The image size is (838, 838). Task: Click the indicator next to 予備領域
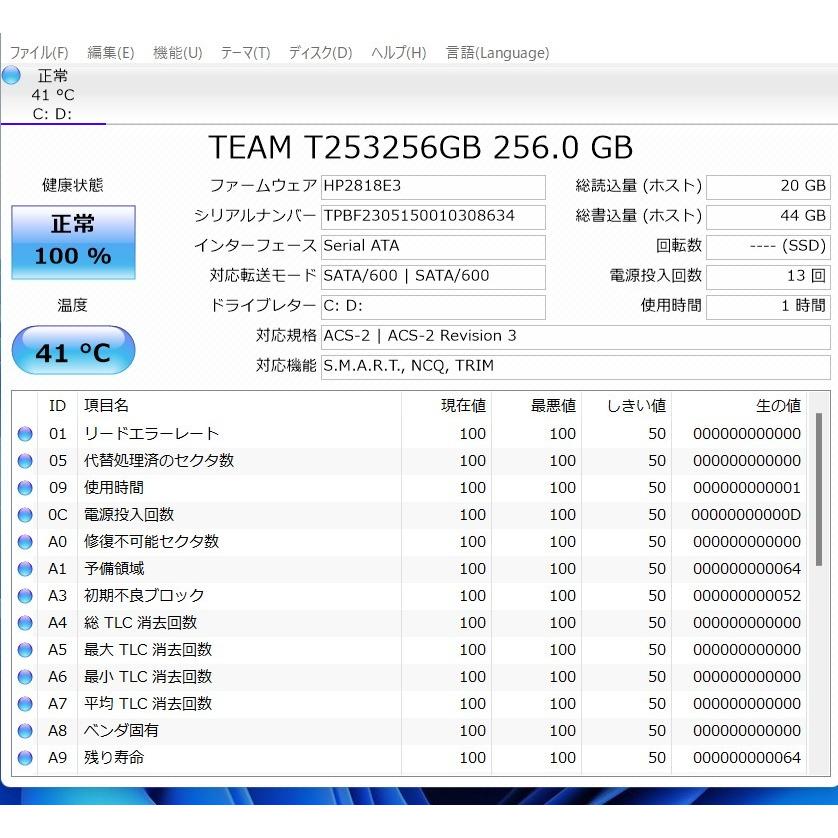pyautogui.click(x=24, y=568)
